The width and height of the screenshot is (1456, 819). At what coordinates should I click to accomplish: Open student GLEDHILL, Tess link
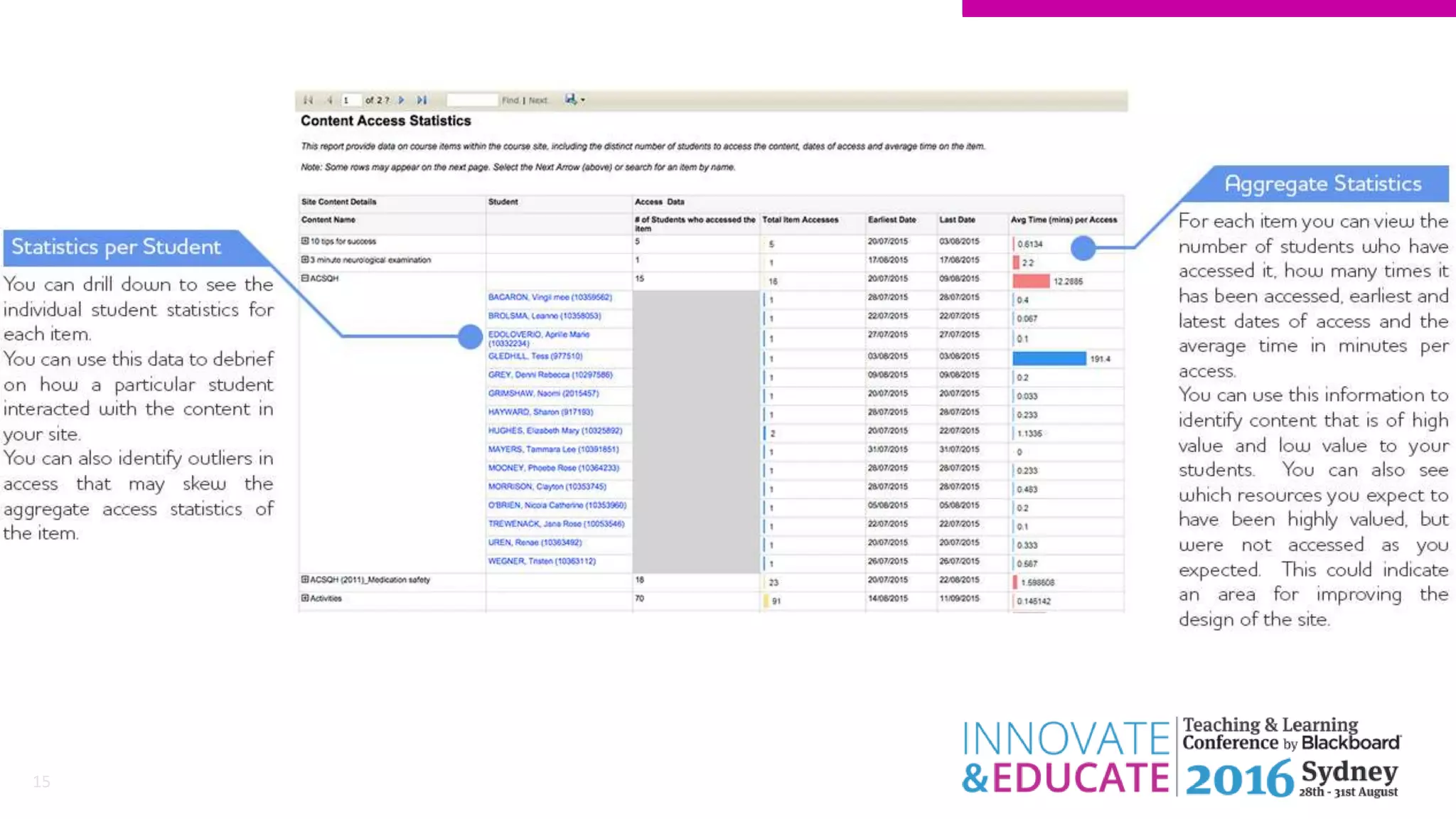click(x=535, y=356)
